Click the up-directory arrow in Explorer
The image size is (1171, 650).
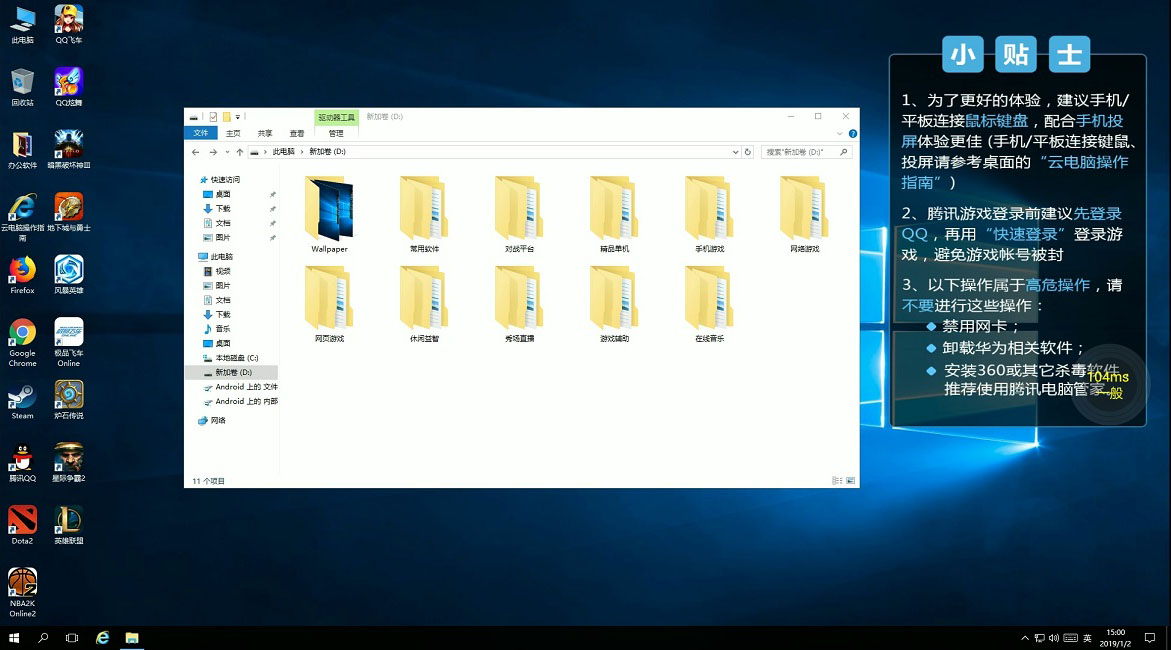point(239,152)
